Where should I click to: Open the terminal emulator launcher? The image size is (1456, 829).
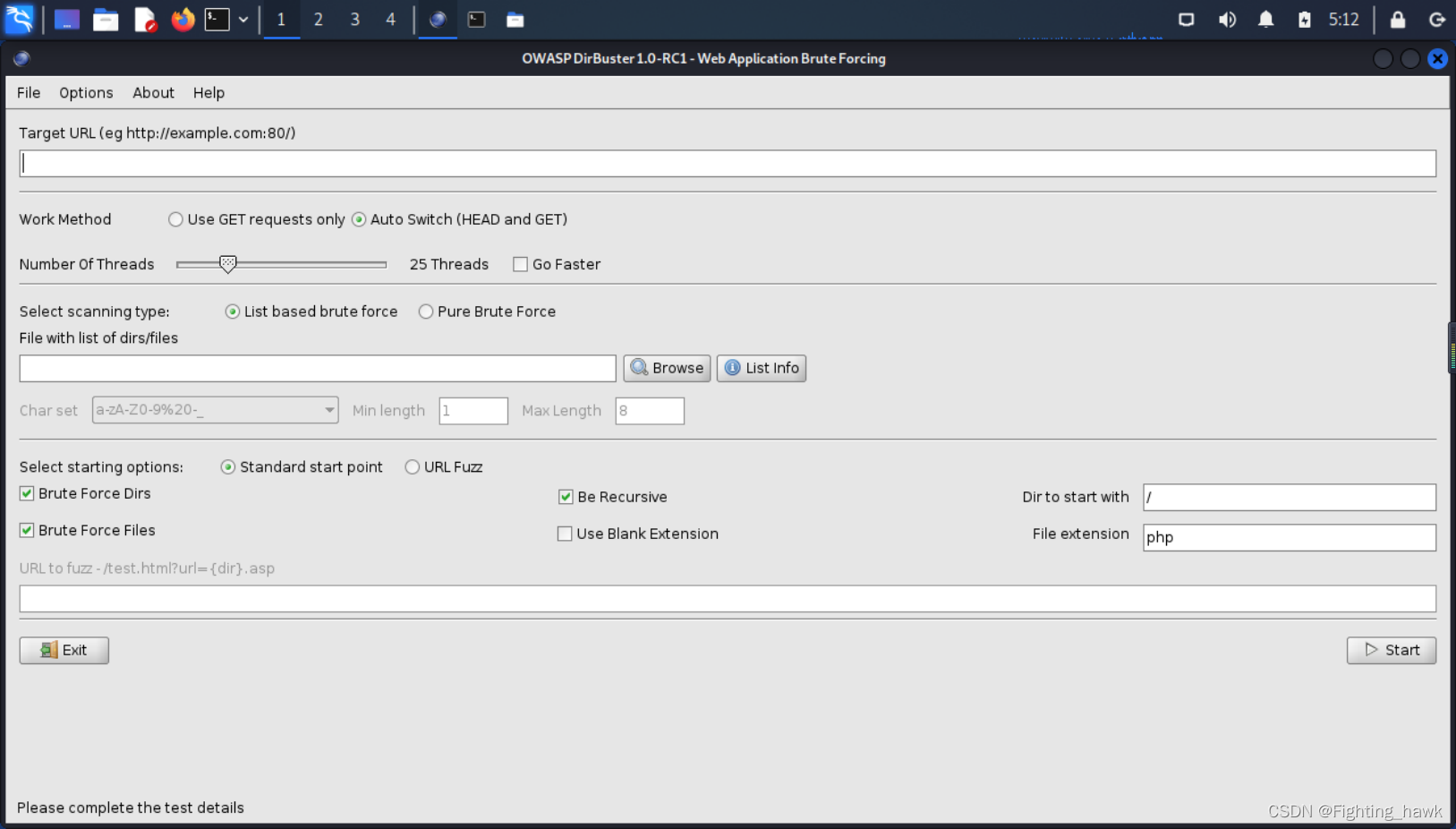pyautogui.click(x=217, y=20)
